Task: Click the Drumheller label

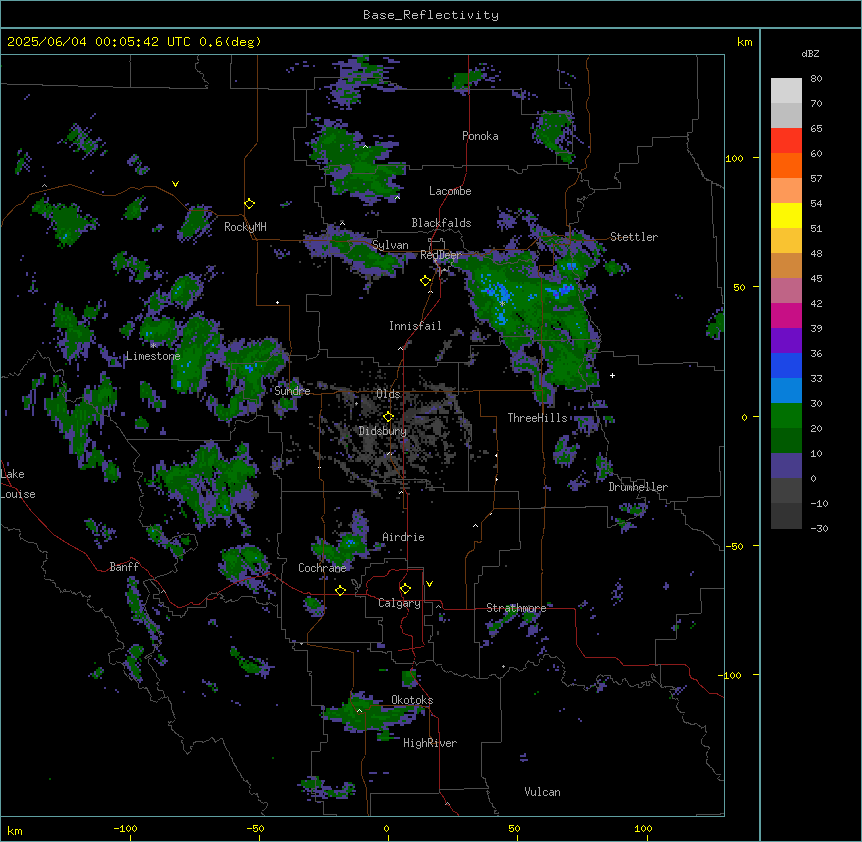Action: [638, 487]
